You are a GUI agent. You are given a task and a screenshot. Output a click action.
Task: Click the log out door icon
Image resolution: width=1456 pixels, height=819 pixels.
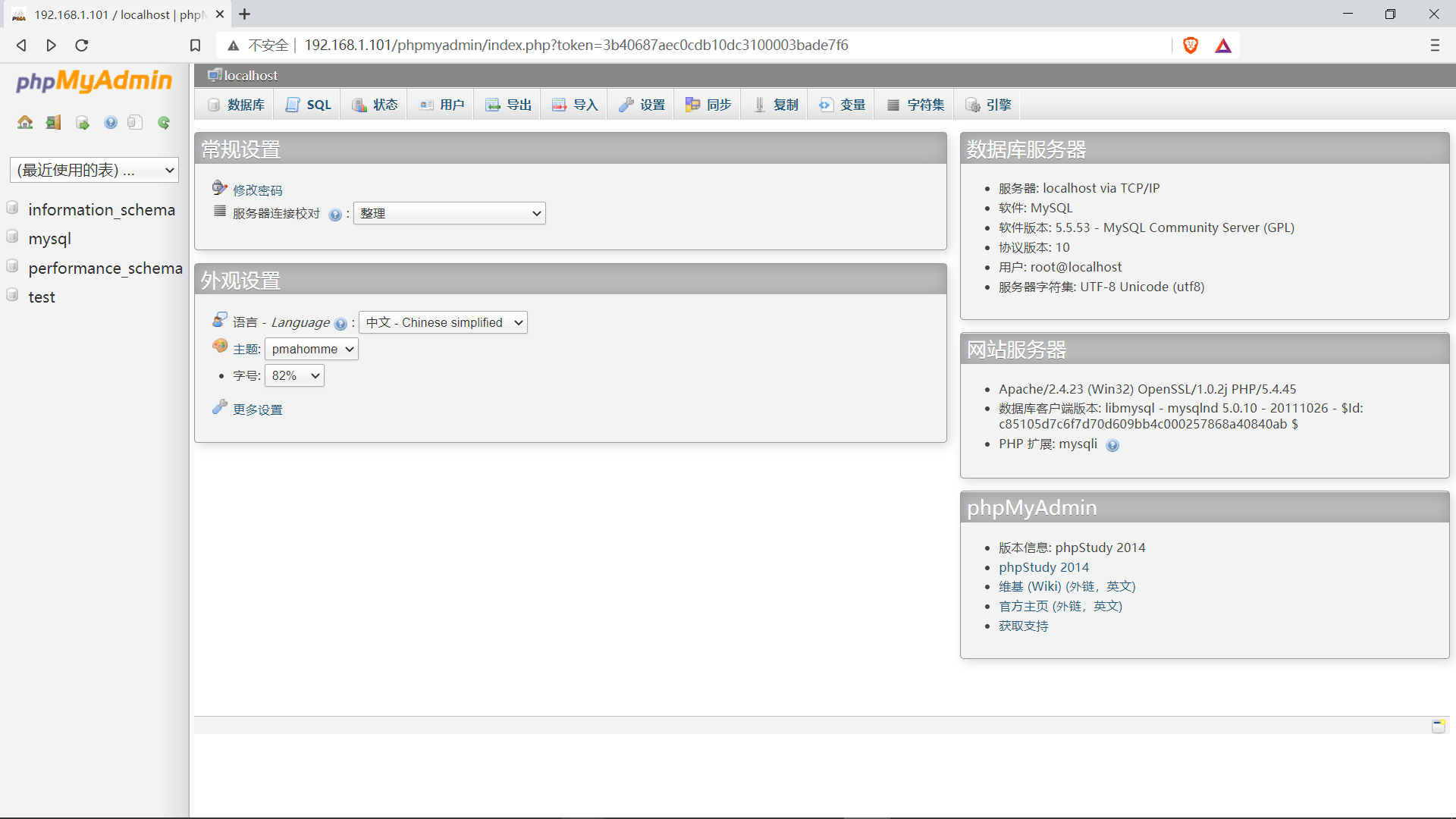point(52,122)
